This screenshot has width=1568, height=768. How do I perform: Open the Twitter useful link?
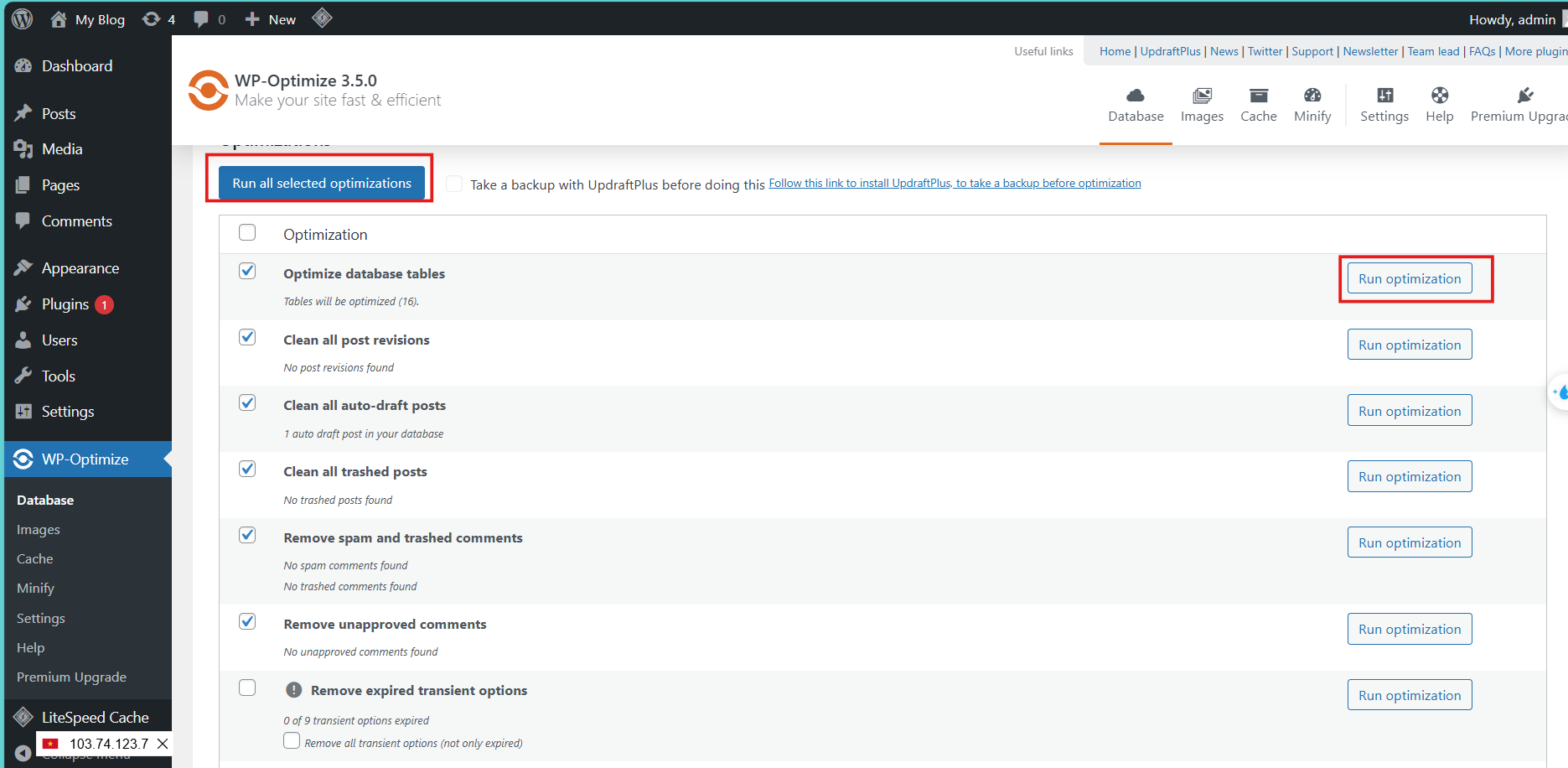point(1265,51)
